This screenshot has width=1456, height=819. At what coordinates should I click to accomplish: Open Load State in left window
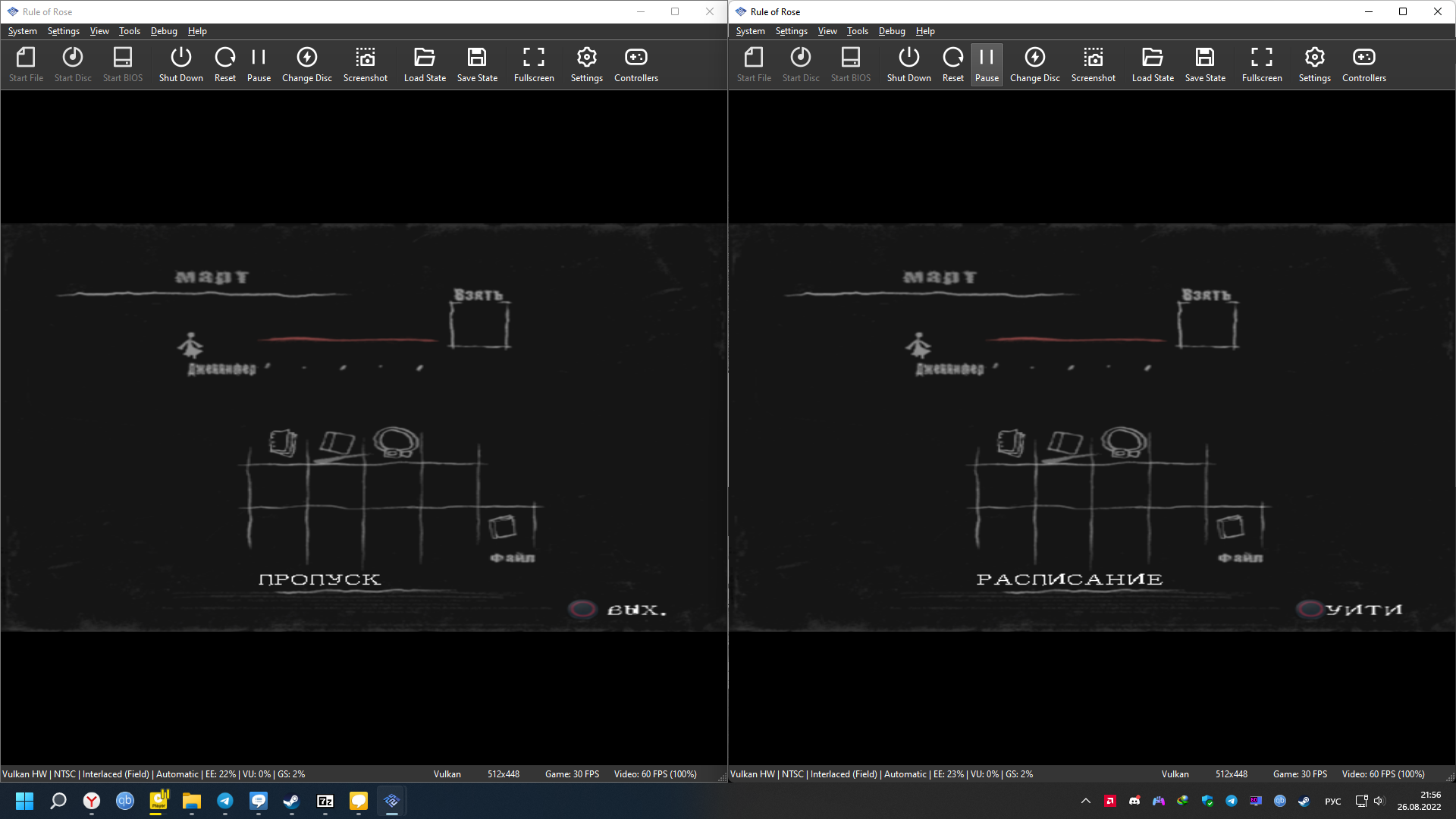425,64
